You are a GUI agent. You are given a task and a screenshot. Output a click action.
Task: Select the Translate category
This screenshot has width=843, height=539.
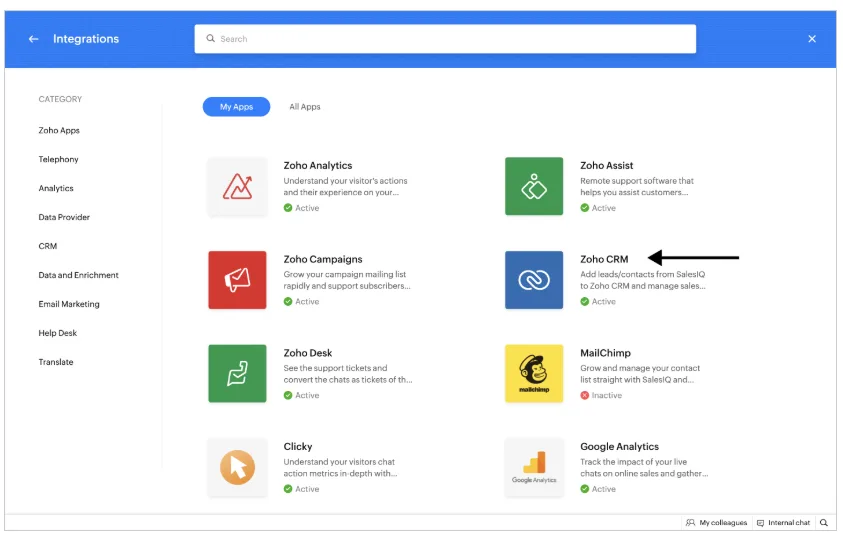(x=56, y=362)
